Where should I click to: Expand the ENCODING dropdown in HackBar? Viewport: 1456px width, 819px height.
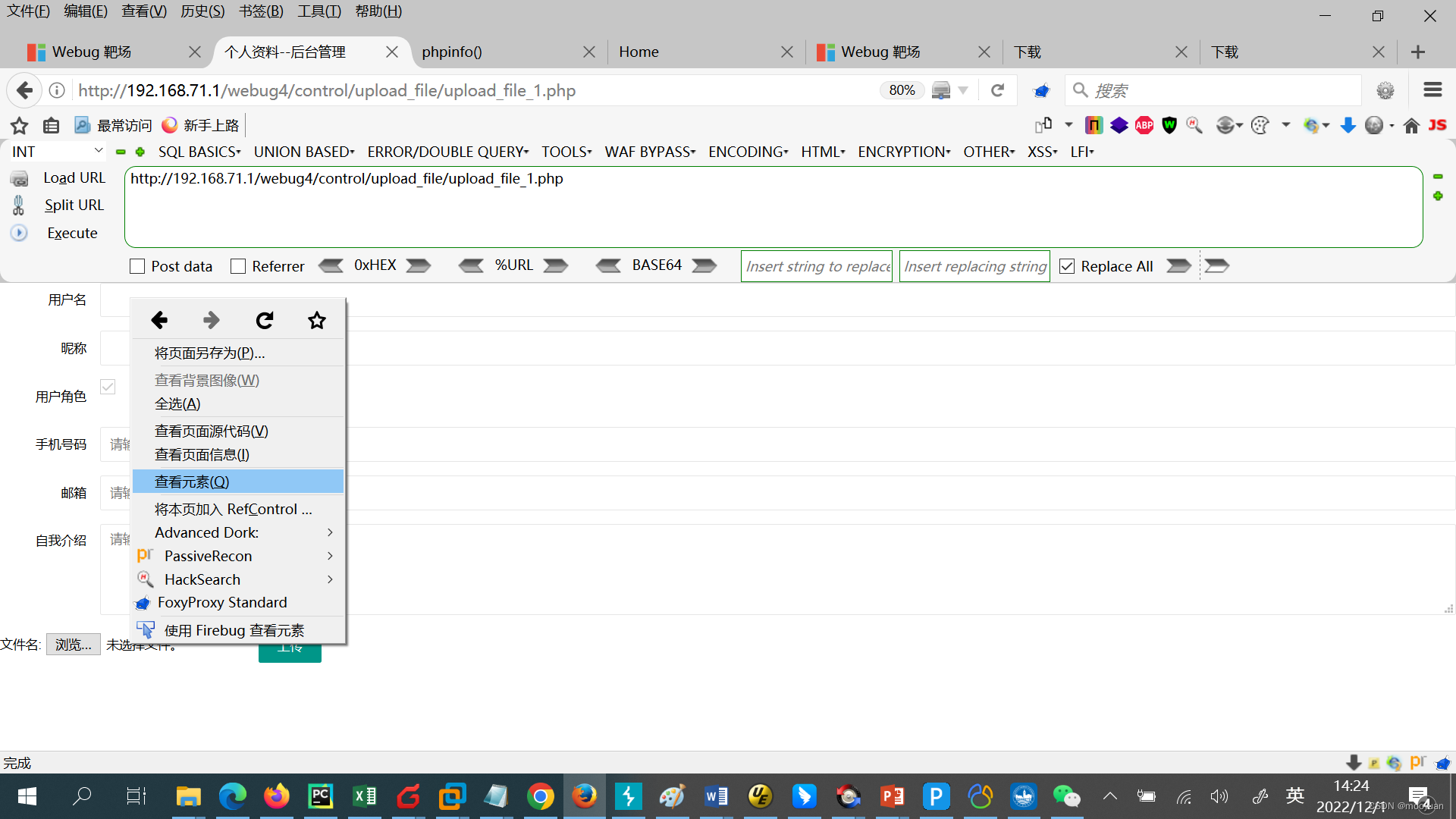click(x=748, y=152)
